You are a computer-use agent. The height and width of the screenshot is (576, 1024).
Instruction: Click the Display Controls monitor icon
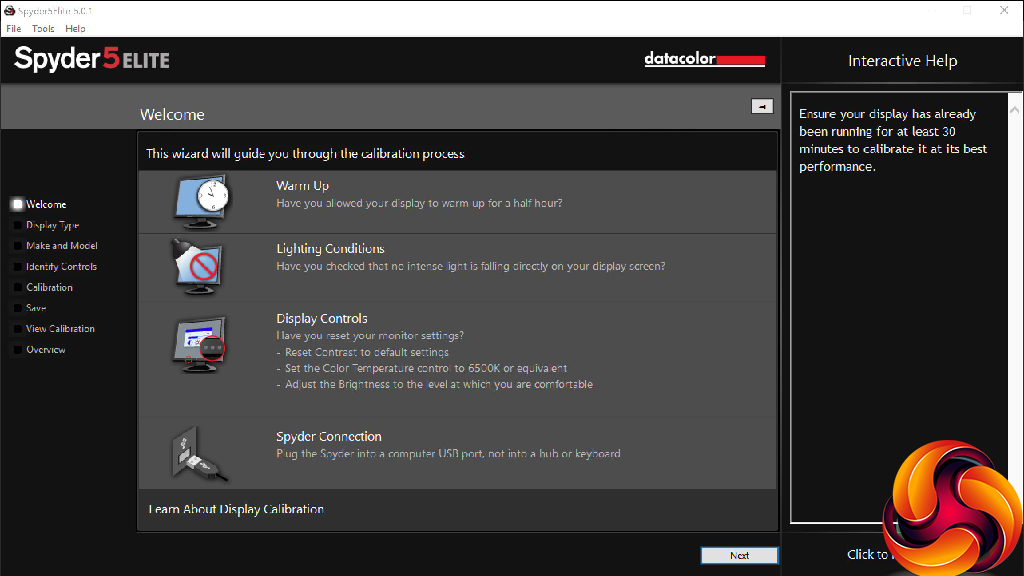point(200,344)
